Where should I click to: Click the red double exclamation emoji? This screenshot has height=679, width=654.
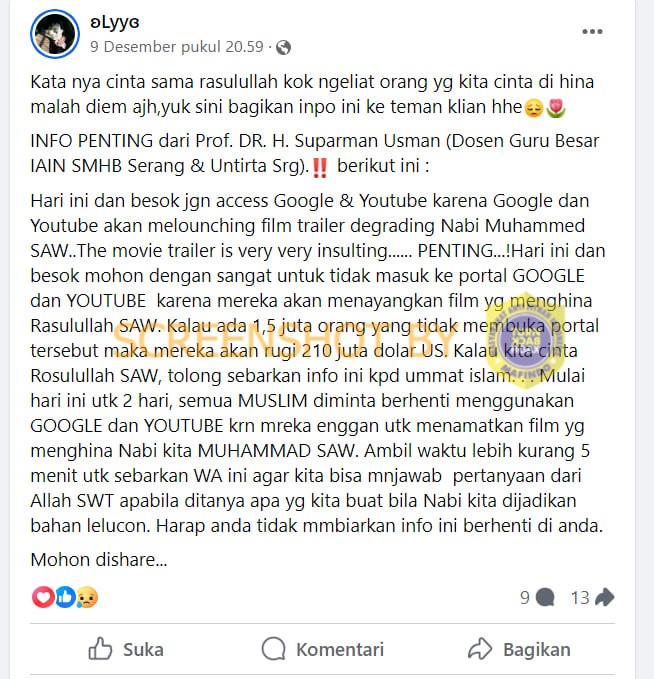[320, 168]
